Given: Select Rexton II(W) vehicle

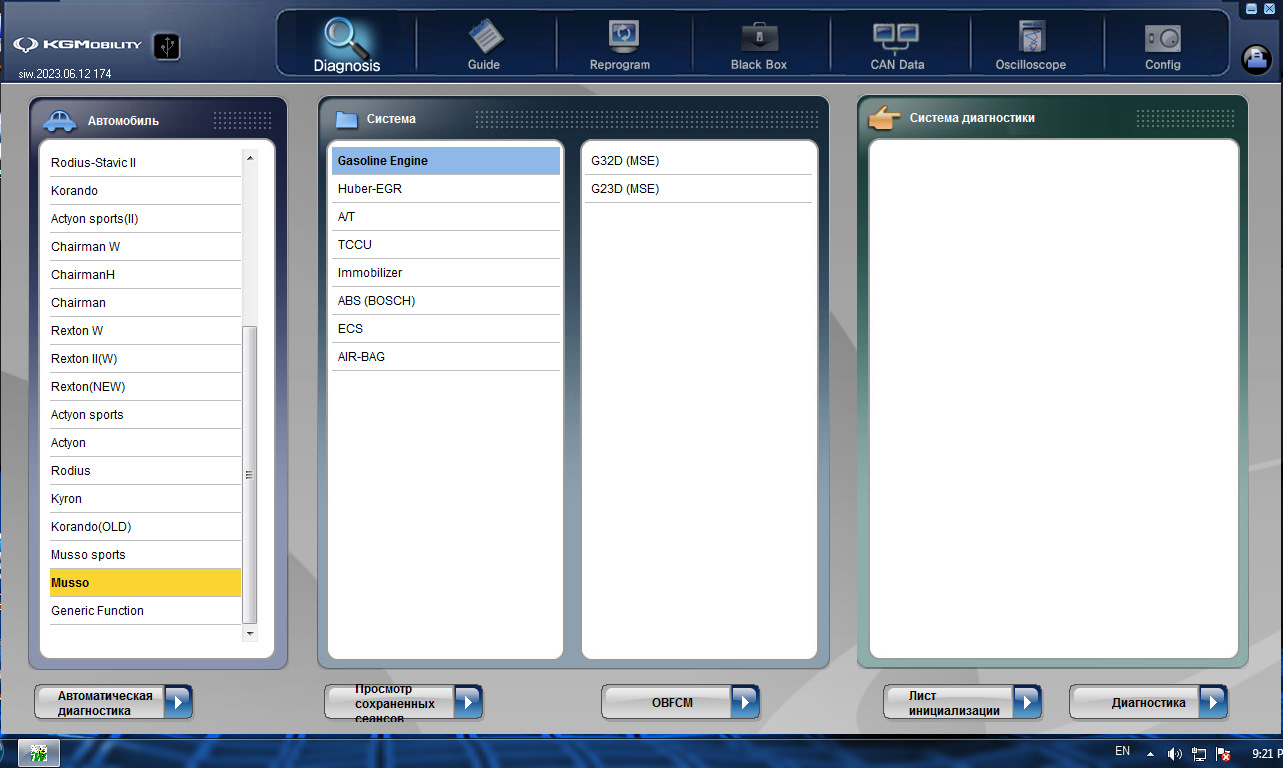Looking at the screenshot, I should point(145,358).
